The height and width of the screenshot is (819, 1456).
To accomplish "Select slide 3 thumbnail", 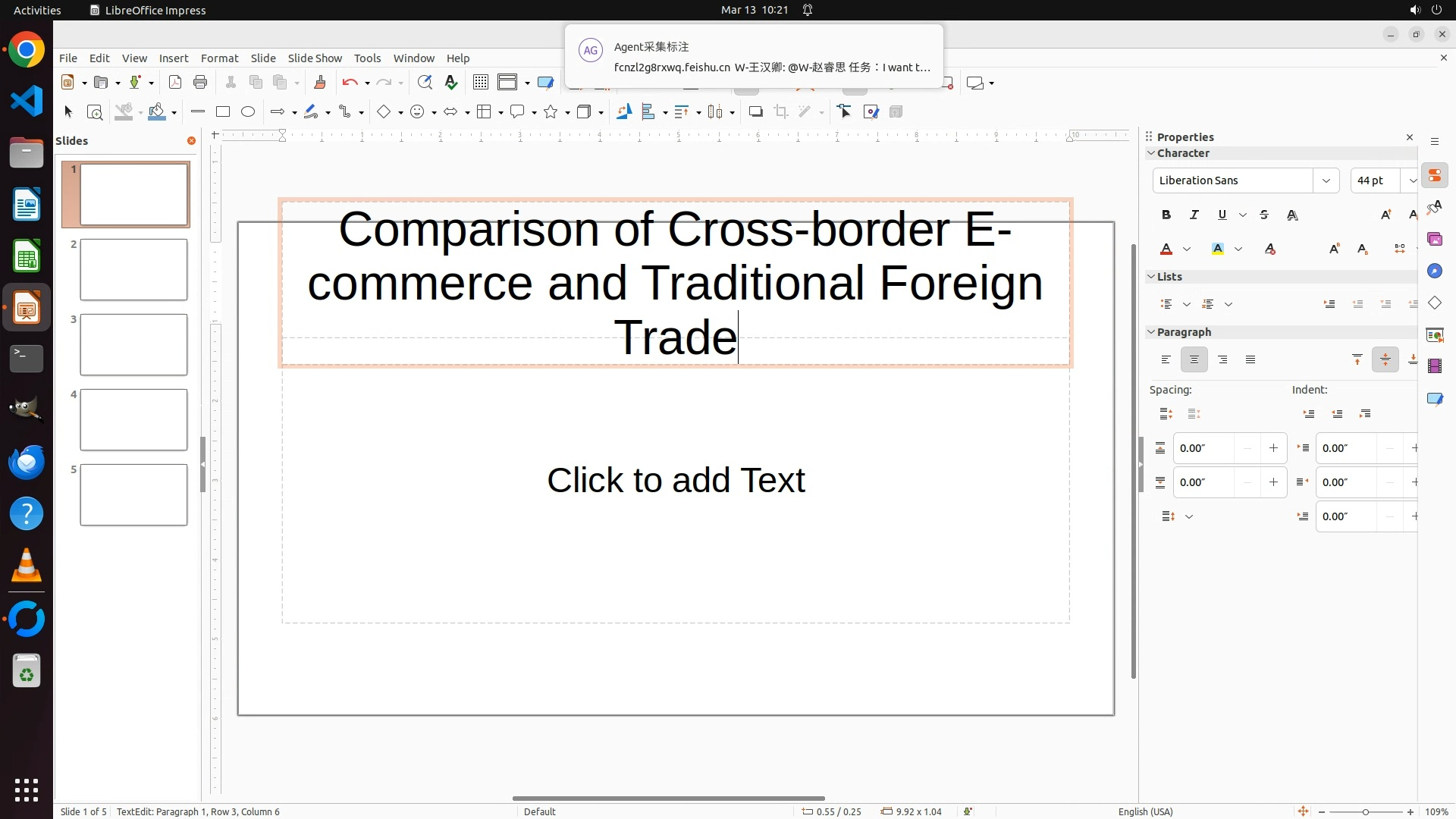I will coord(133,345).
